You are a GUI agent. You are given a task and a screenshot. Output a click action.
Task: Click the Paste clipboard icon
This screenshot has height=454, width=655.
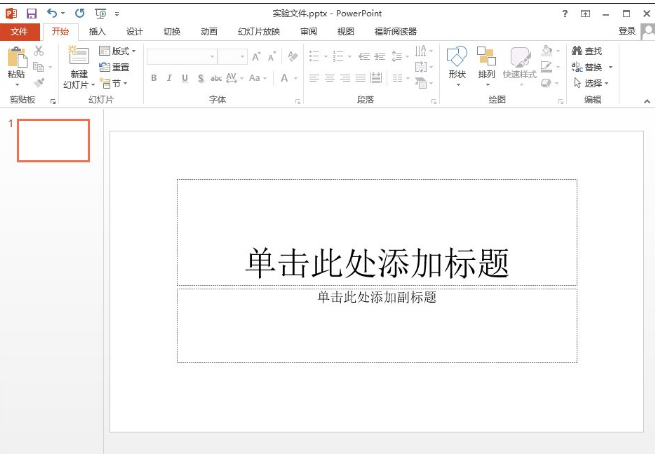click(16, 58)
